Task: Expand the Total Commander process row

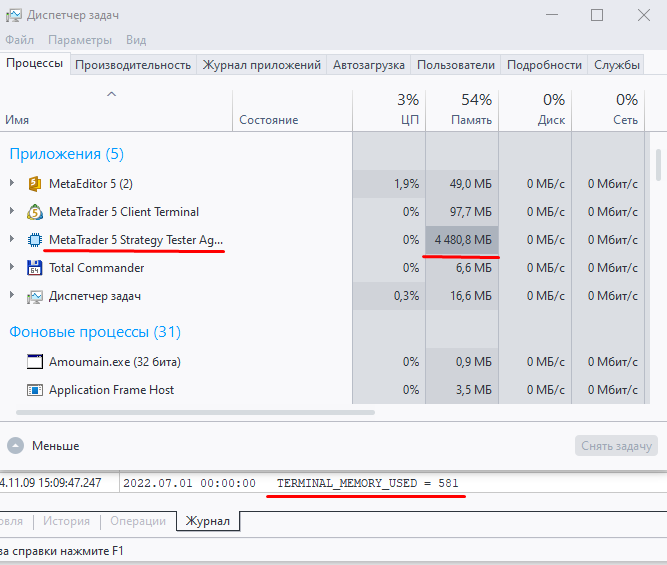Action: click(11, 268)
